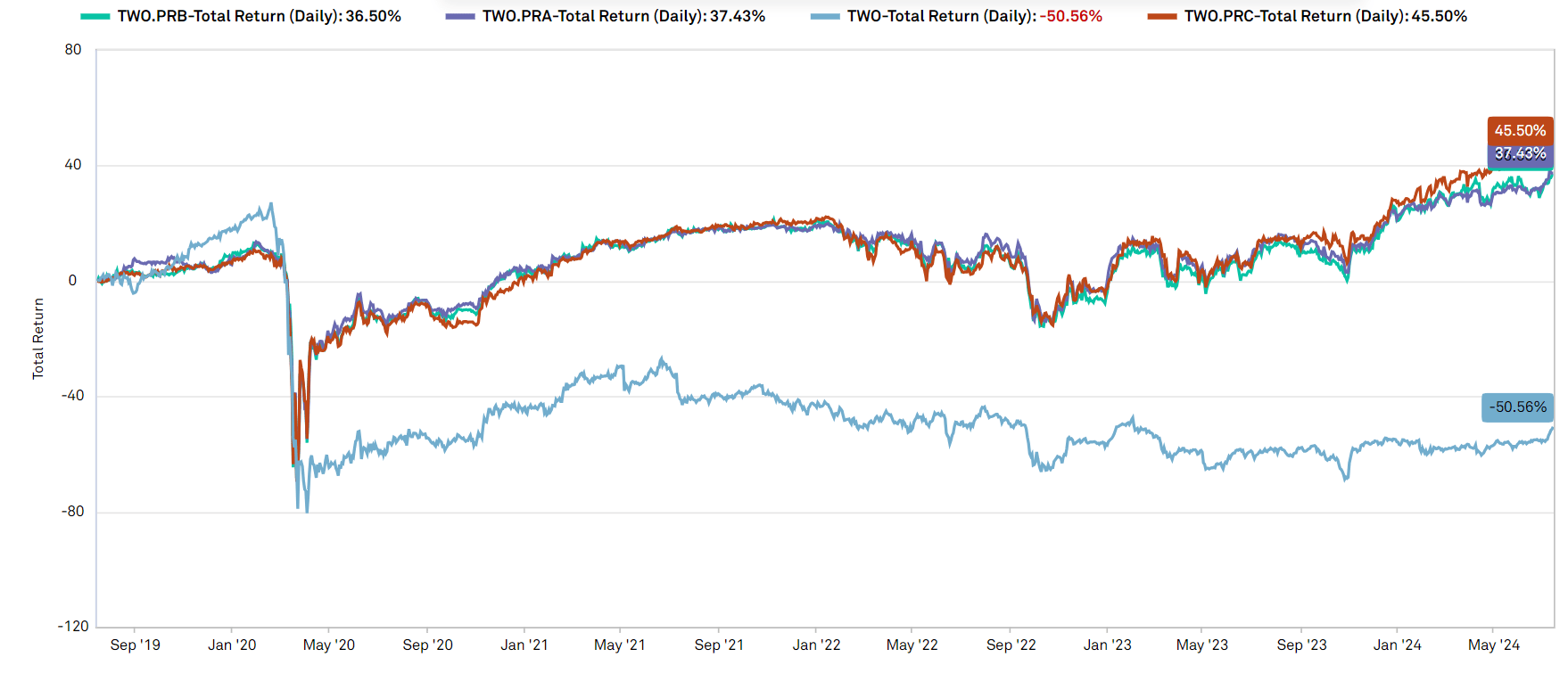Click the Sep '22 date label
1568x682 pixels.
(1011, 645)
